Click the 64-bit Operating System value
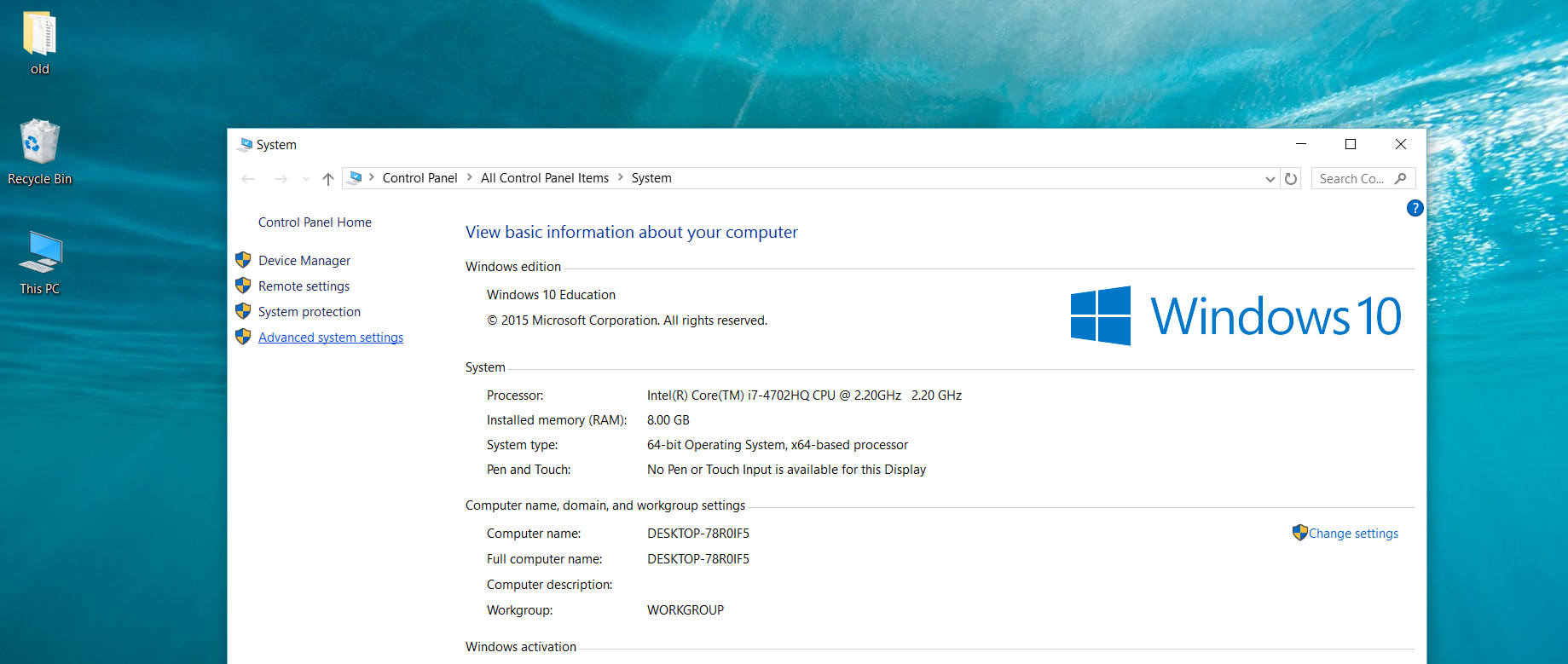This screenshot has width=1568, height=664. coord(778,445)
